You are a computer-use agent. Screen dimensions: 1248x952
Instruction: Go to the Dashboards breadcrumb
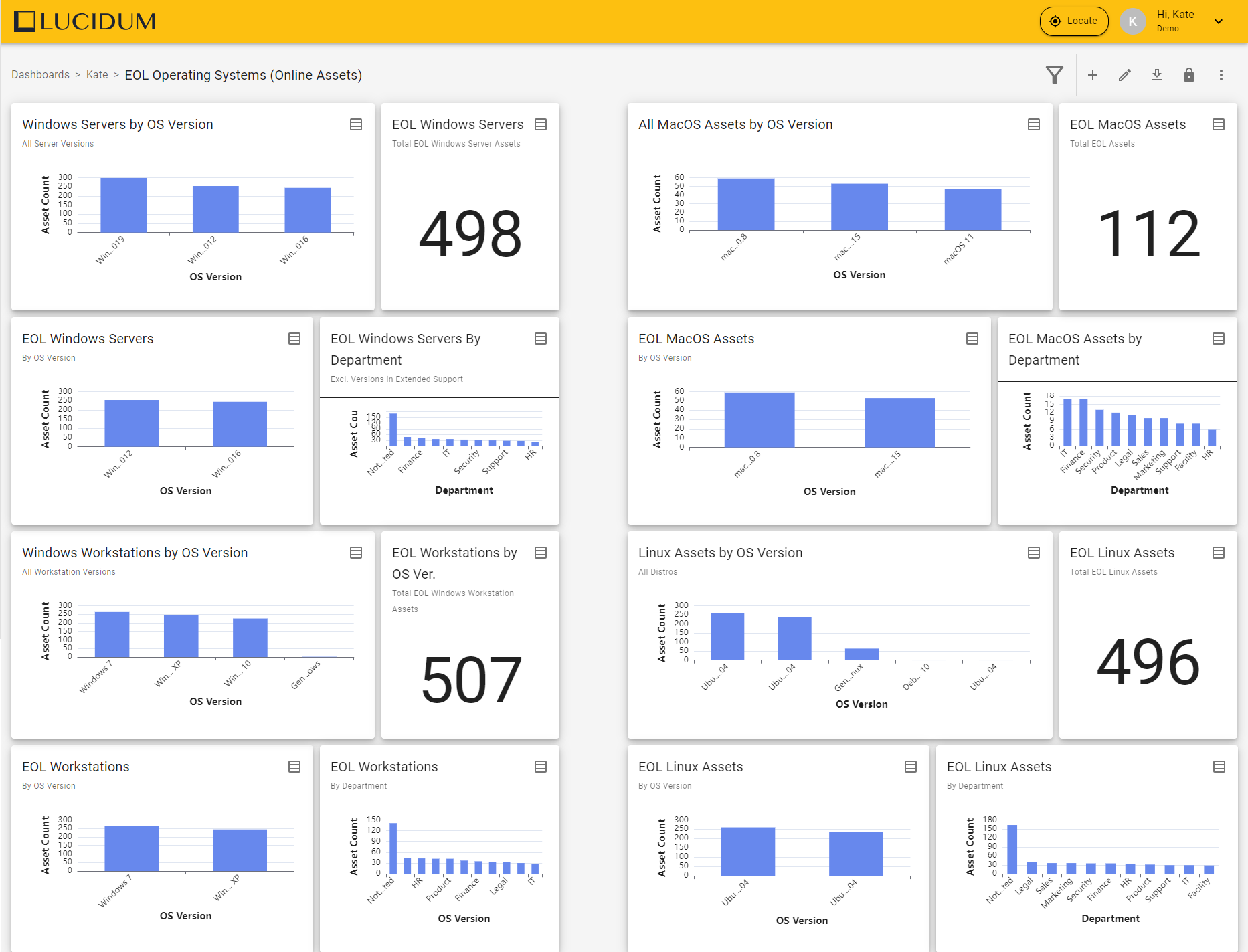tap(40, 75)
